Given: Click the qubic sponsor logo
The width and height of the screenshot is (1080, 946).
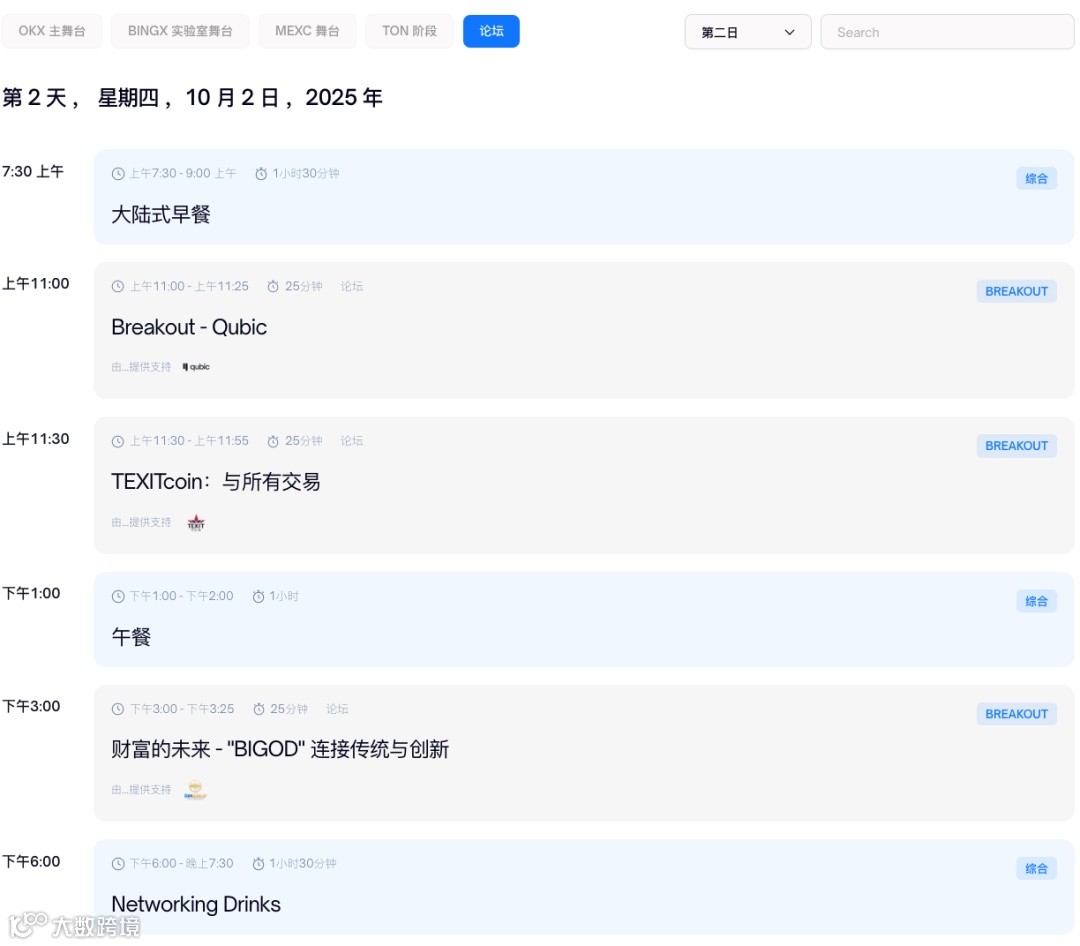Looking at the screenshot, I should point(196,367).
